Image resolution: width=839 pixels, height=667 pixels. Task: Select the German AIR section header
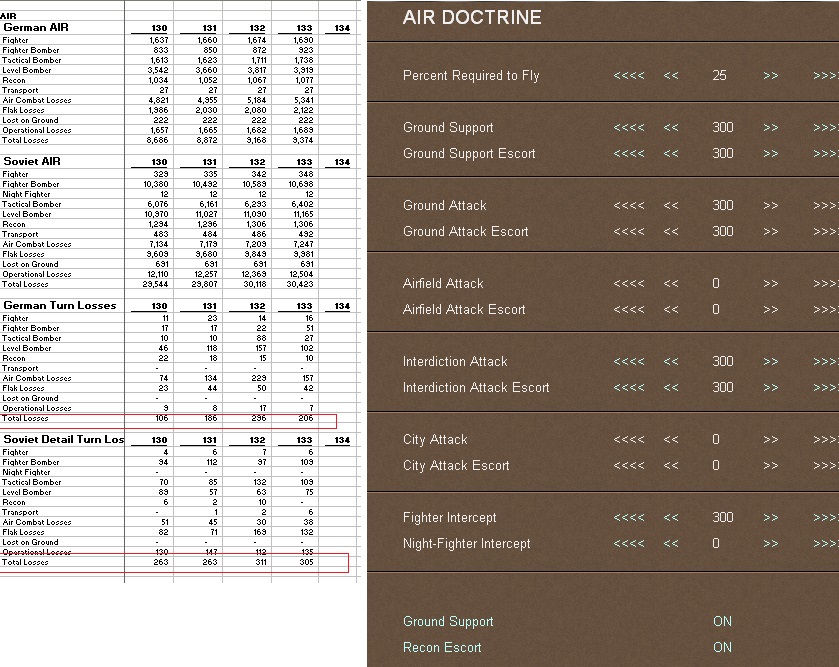[36, 27]
